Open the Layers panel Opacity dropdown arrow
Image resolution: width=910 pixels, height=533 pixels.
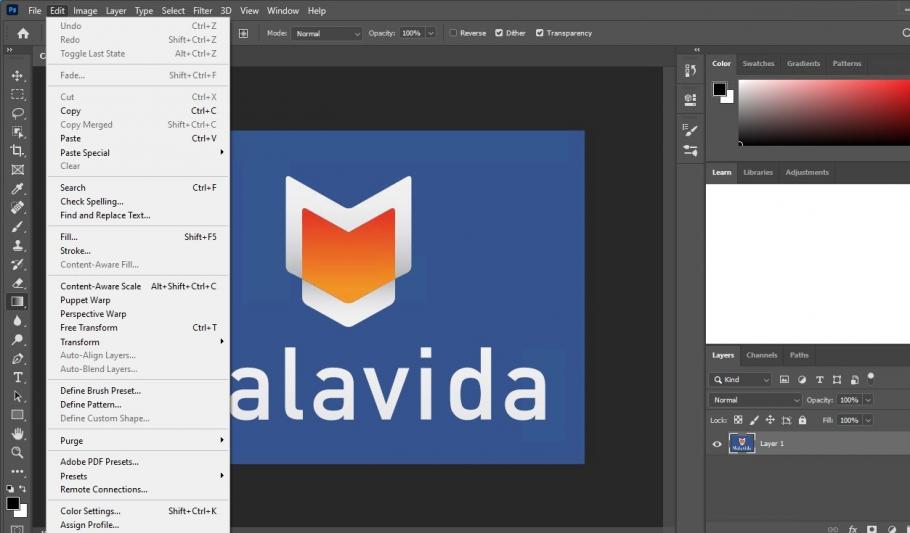(x=868, y=400)
